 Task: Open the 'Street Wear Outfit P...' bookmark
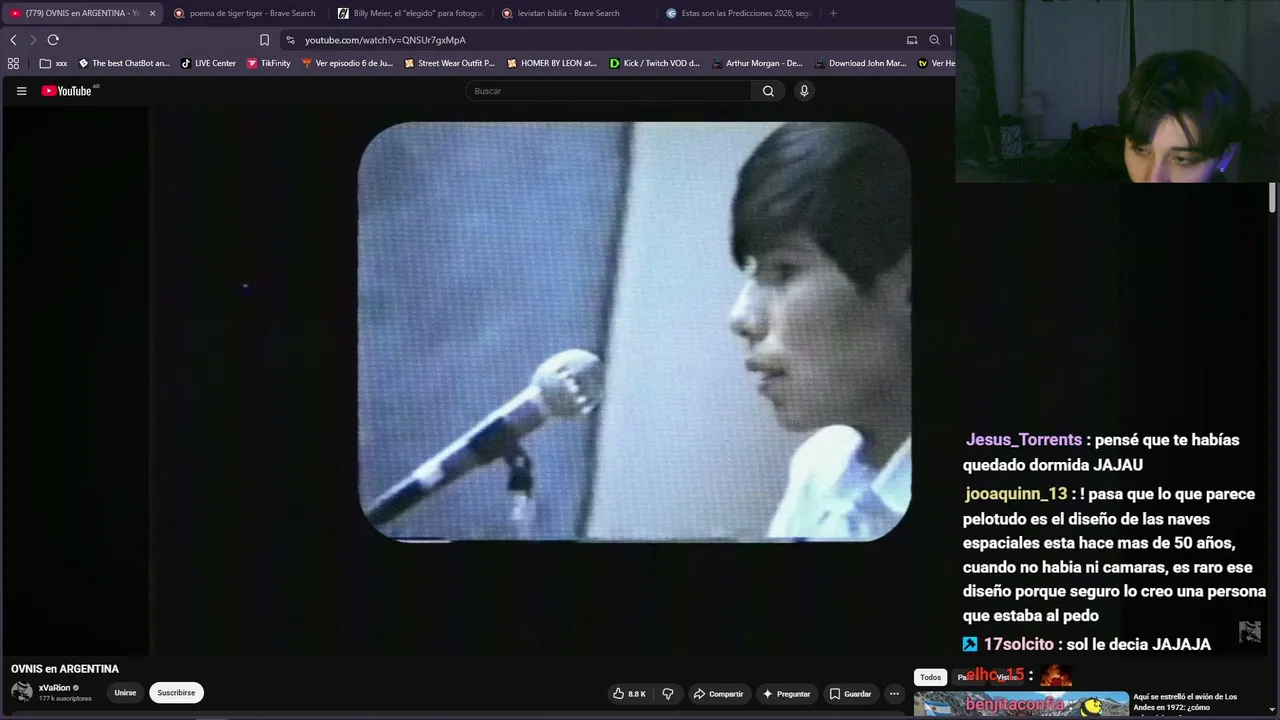click(x=449, y=63)
